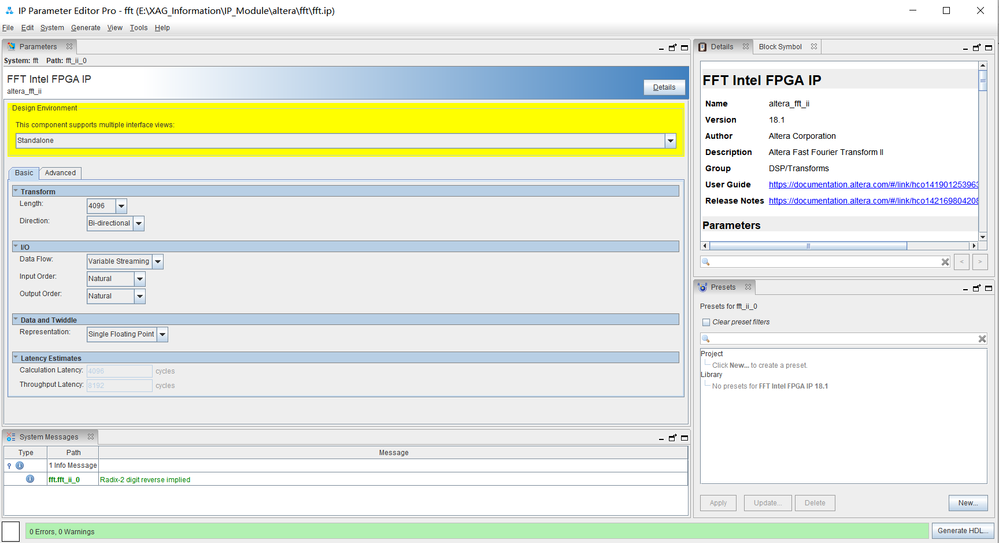Open the Tools menu
This screenshot has width=999, height=543.
[138, 28]
